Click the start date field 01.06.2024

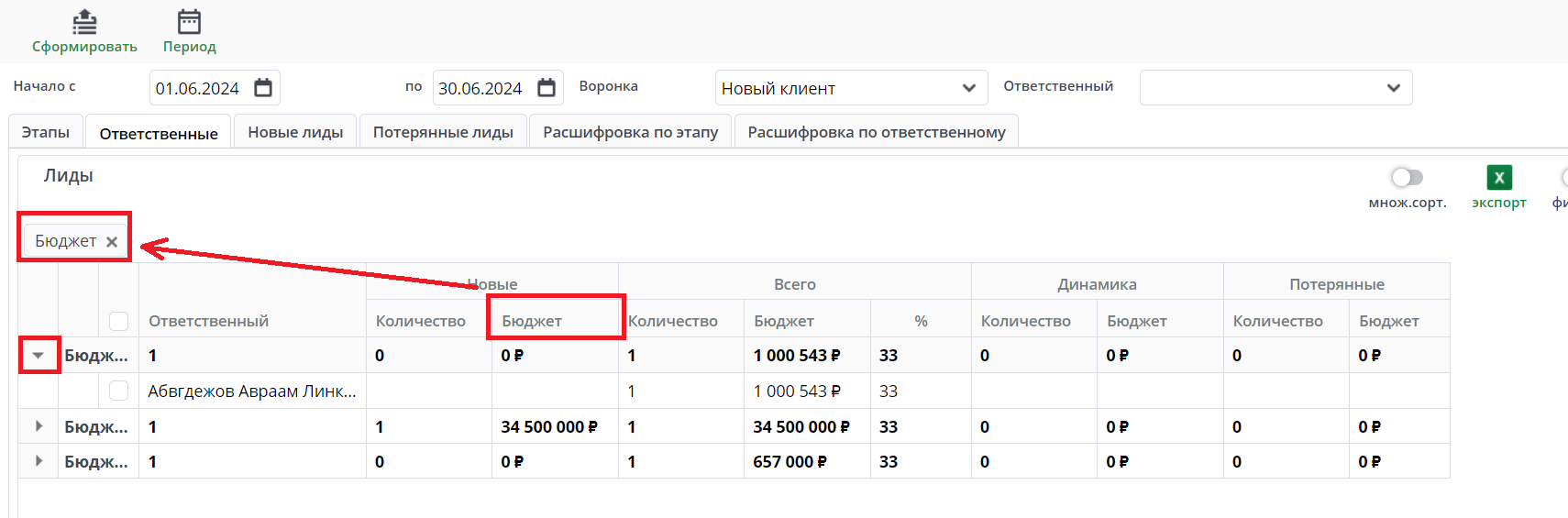[198, 89]
